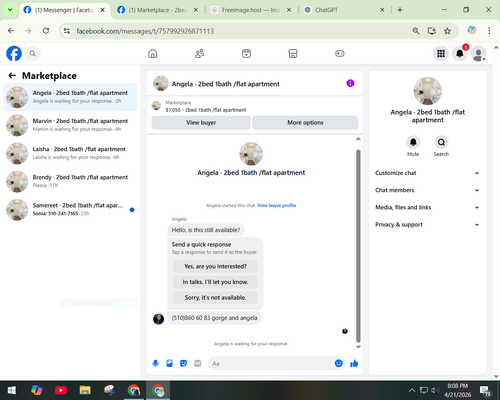Open the Marketplace storefront icon in top navigation
The width and height of the screenshot is (500, 400).
tap(293, 53)
